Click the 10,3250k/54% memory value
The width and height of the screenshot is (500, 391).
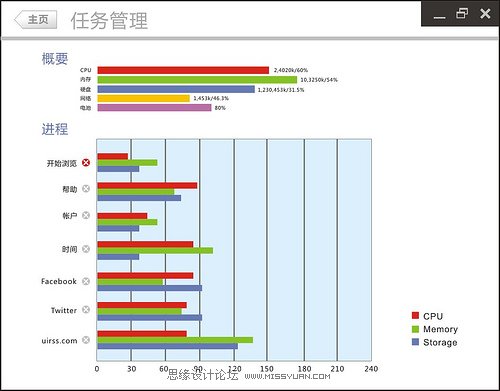tap(319, 80)
